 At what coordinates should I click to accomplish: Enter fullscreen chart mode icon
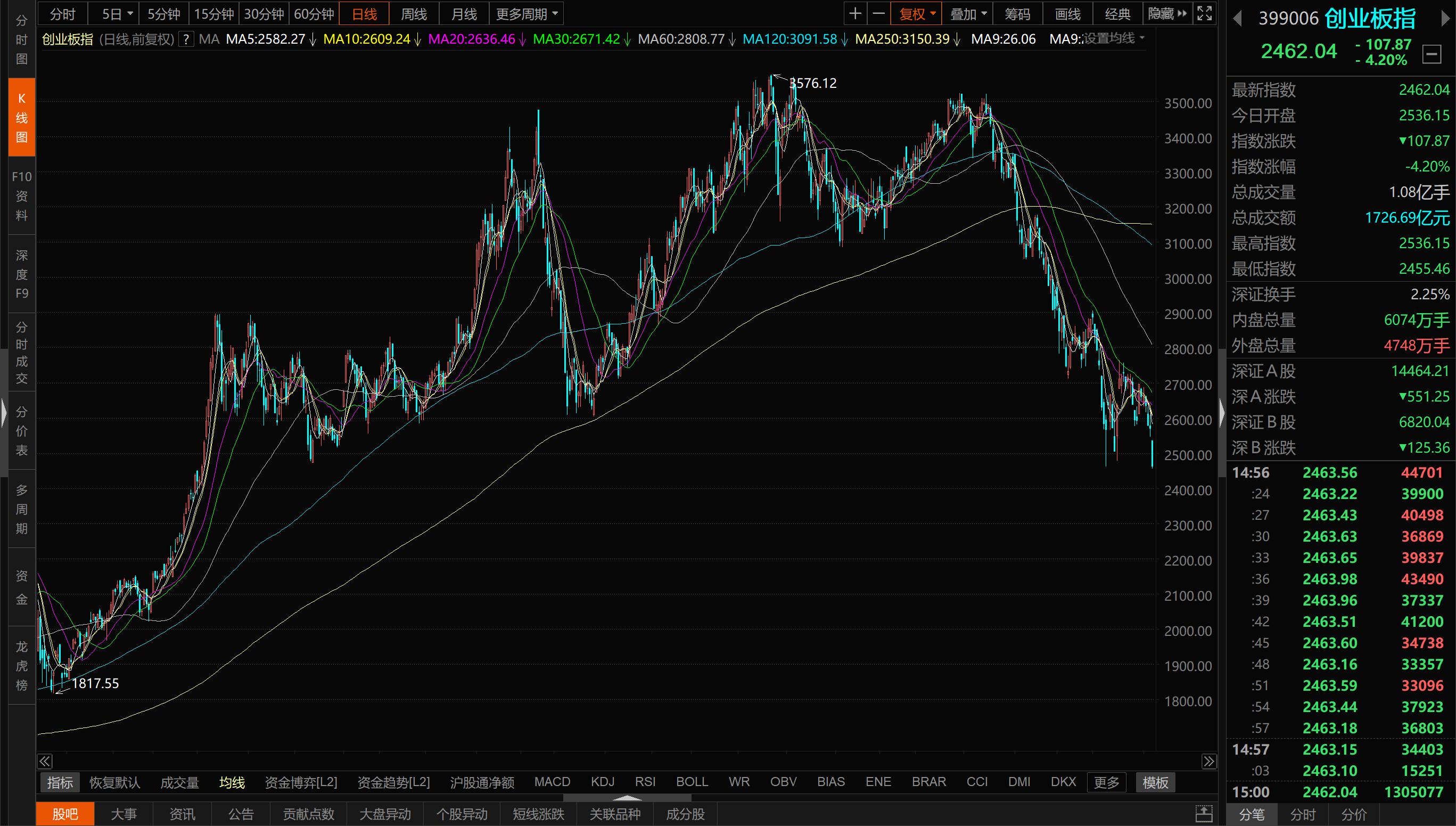pyautogui.click(x=1204, y=14)
